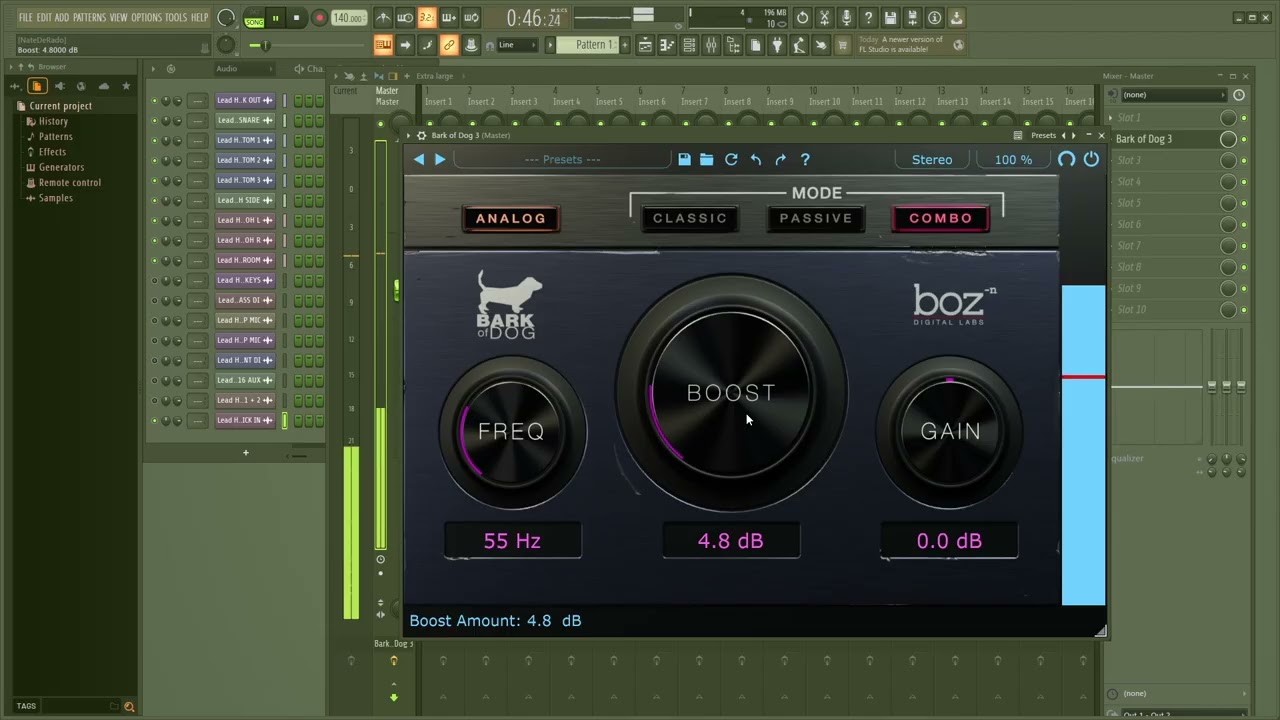Click the undo history circular arrow icon
1280x720 pixels.
(x=802, y=18)
